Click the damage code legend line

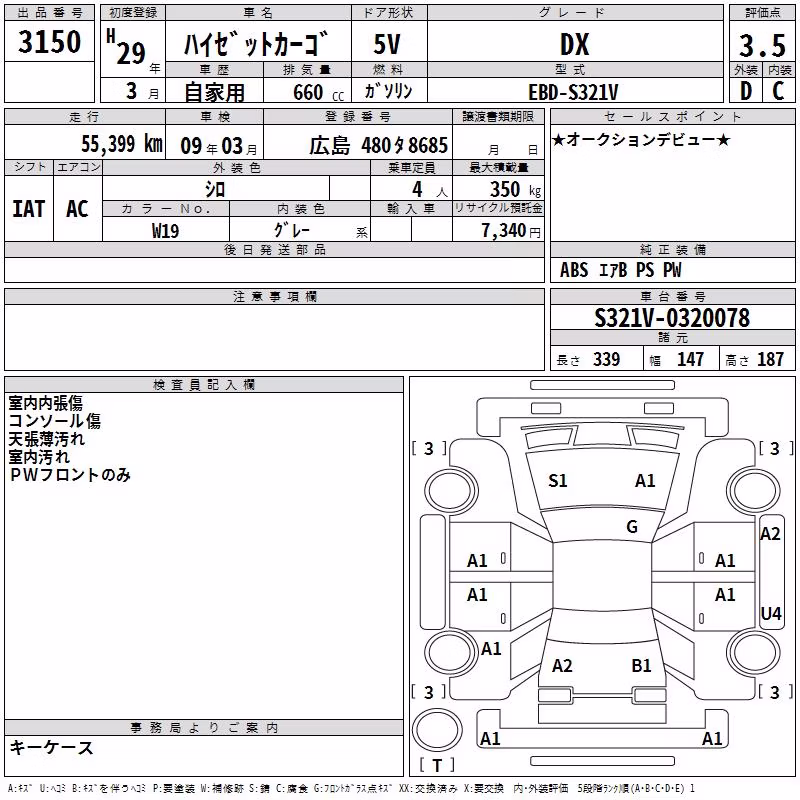(x=351, y=789)
